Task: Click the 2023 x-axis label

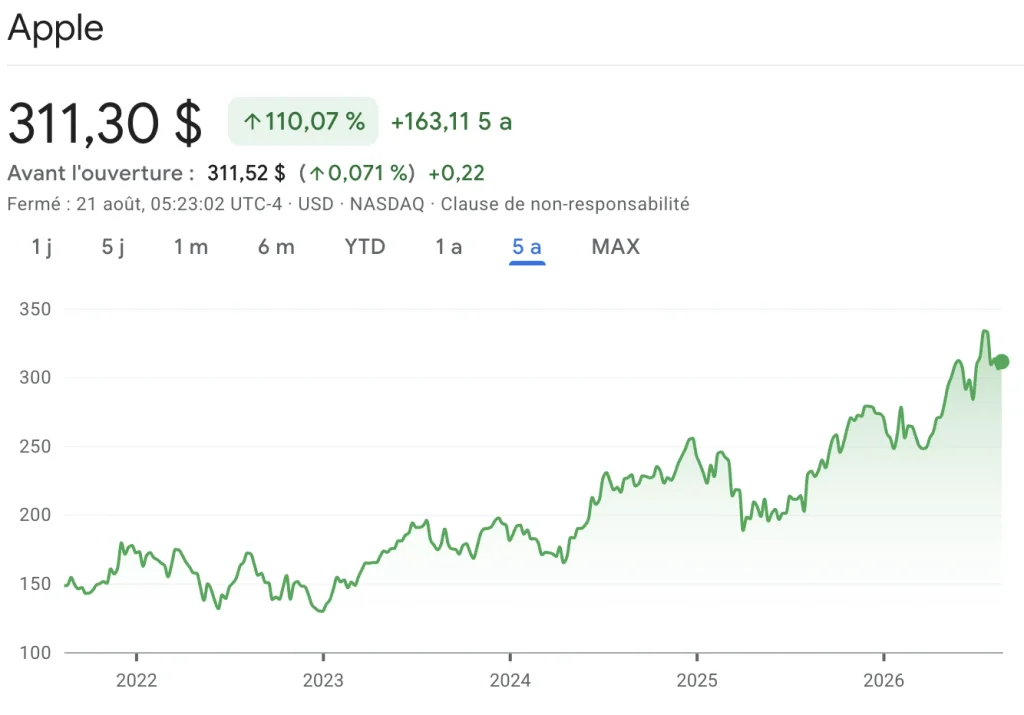Action: 323,680
